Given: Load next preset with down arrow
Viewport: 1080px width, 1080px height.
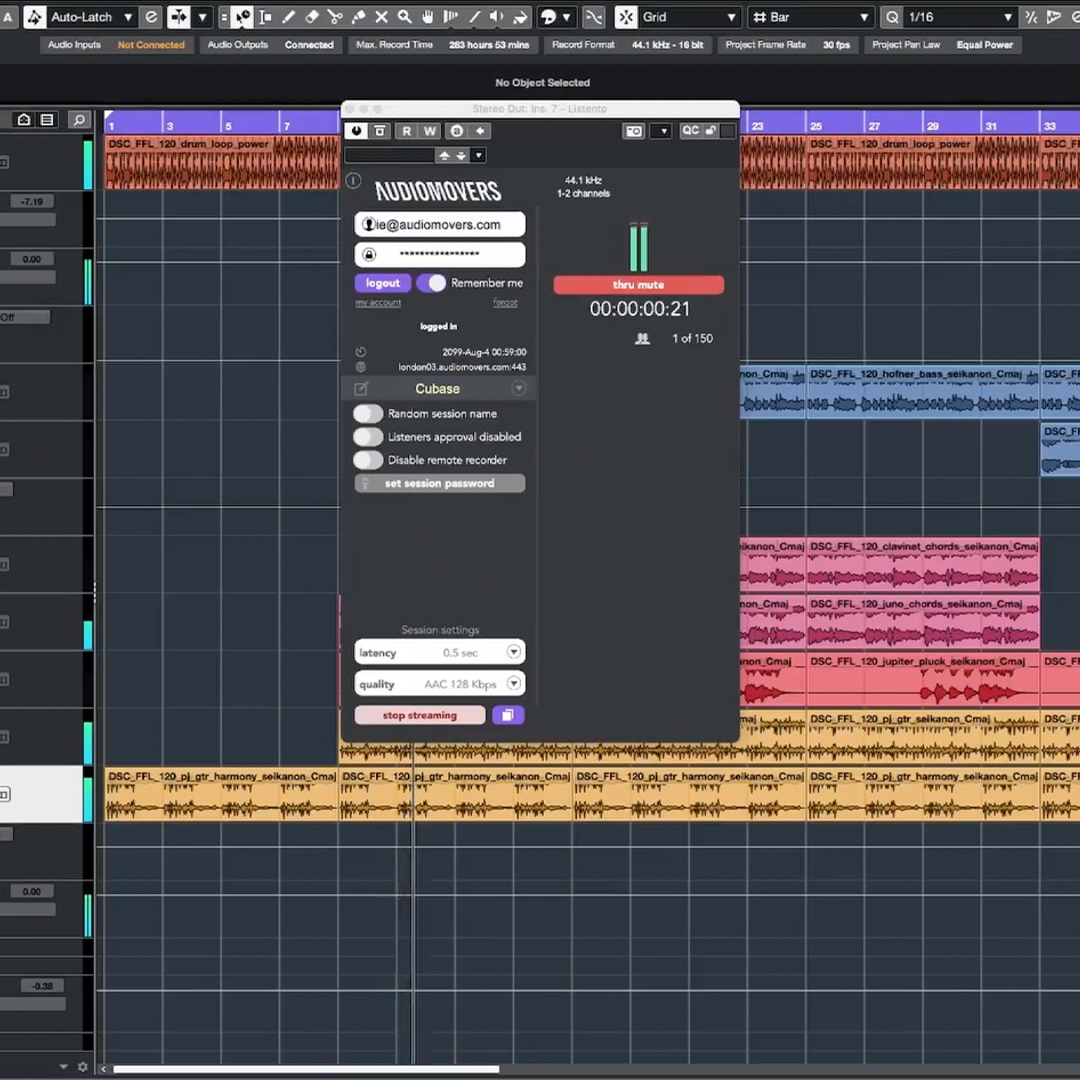Looking at the screenshot, I should [x=461, y=156].
